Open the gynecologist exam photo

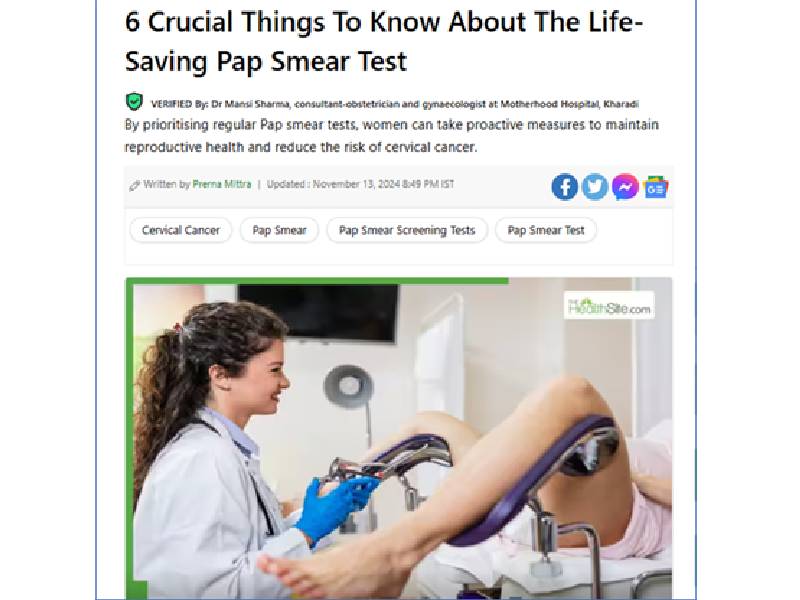(x=398, y=439)
